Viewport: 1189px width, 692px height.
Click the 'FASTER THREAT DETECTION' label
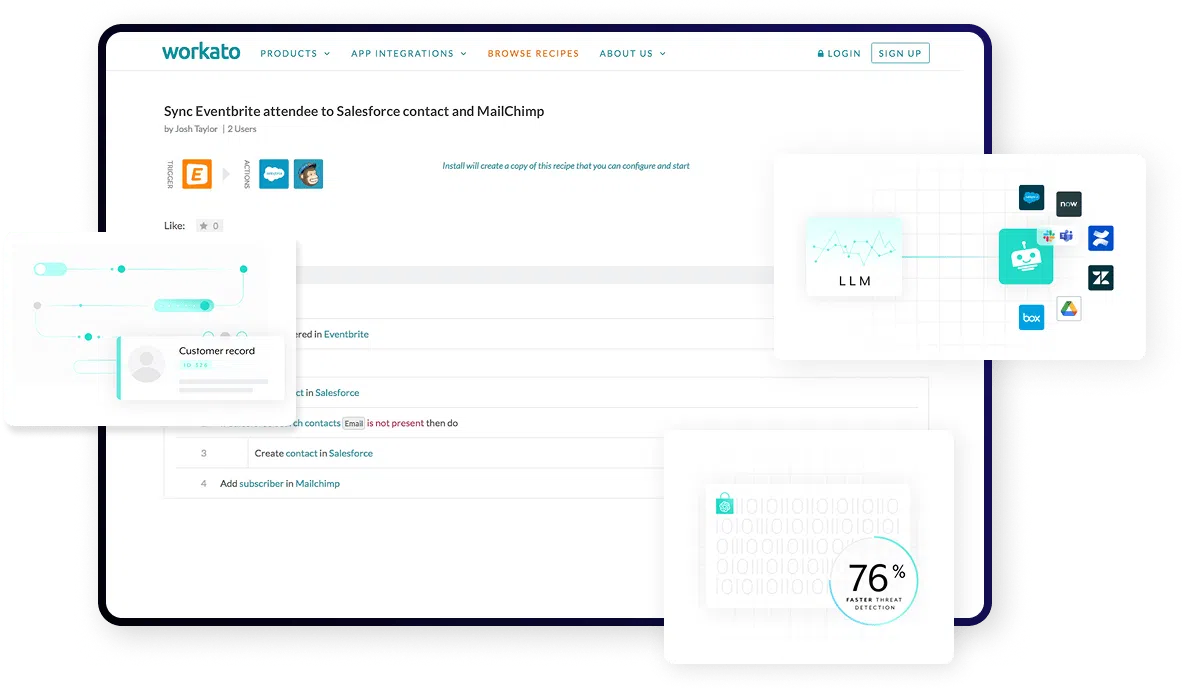click(874, 603)
